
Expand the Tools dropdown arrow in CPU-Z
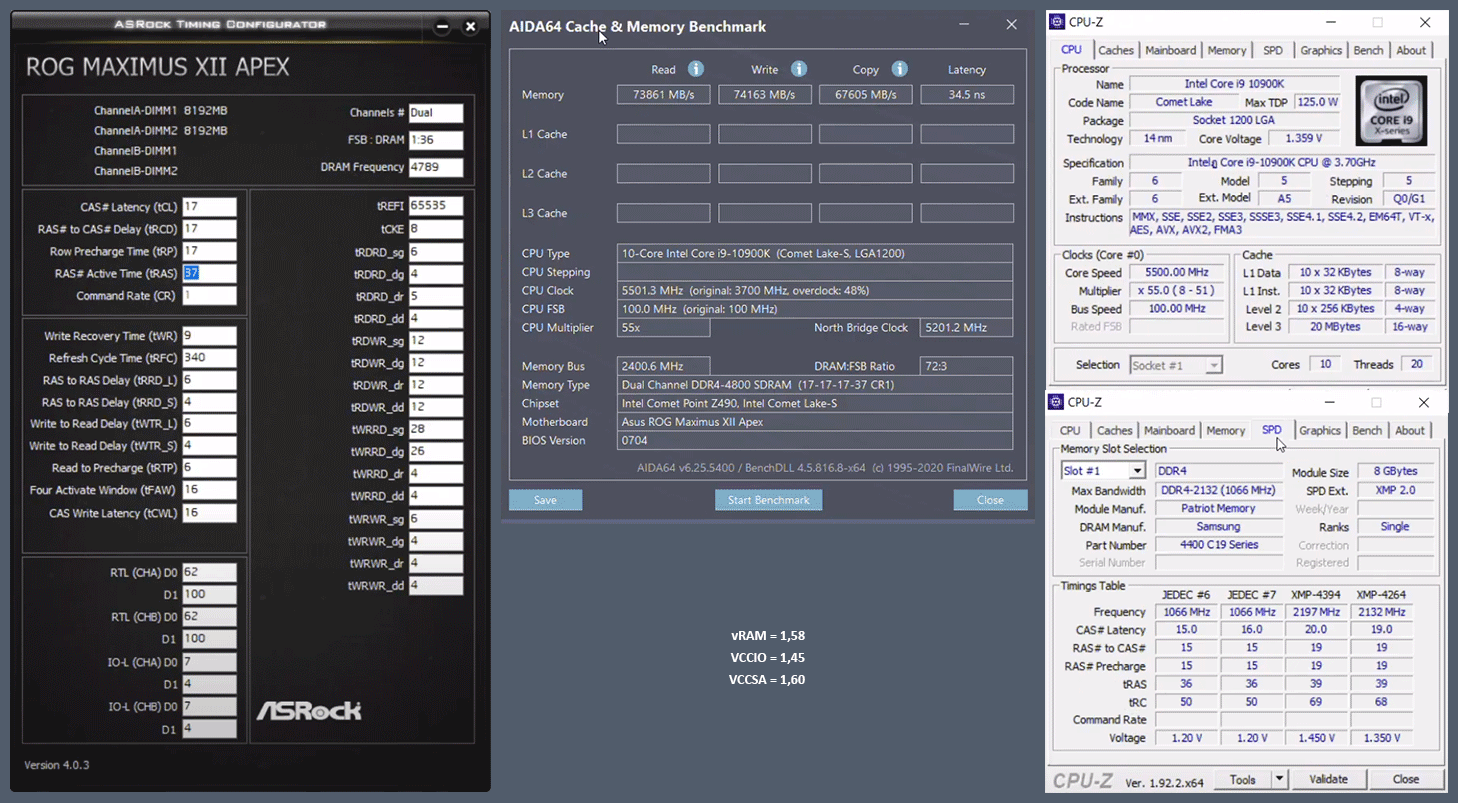coord(1279,779)
